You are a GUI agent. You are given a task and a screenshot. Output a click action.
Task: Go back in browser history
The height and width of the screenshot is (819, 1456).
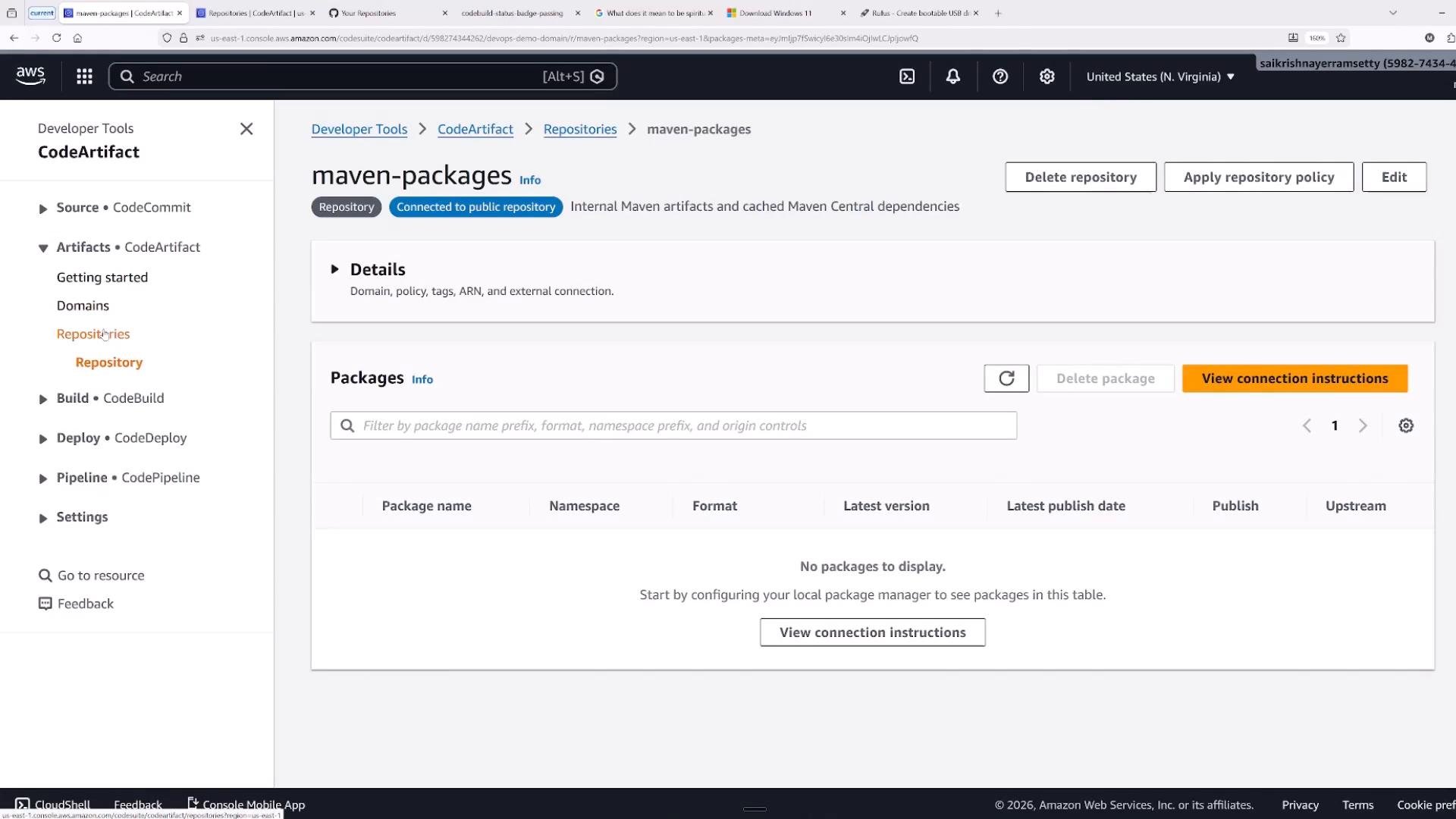click(14, 38)
